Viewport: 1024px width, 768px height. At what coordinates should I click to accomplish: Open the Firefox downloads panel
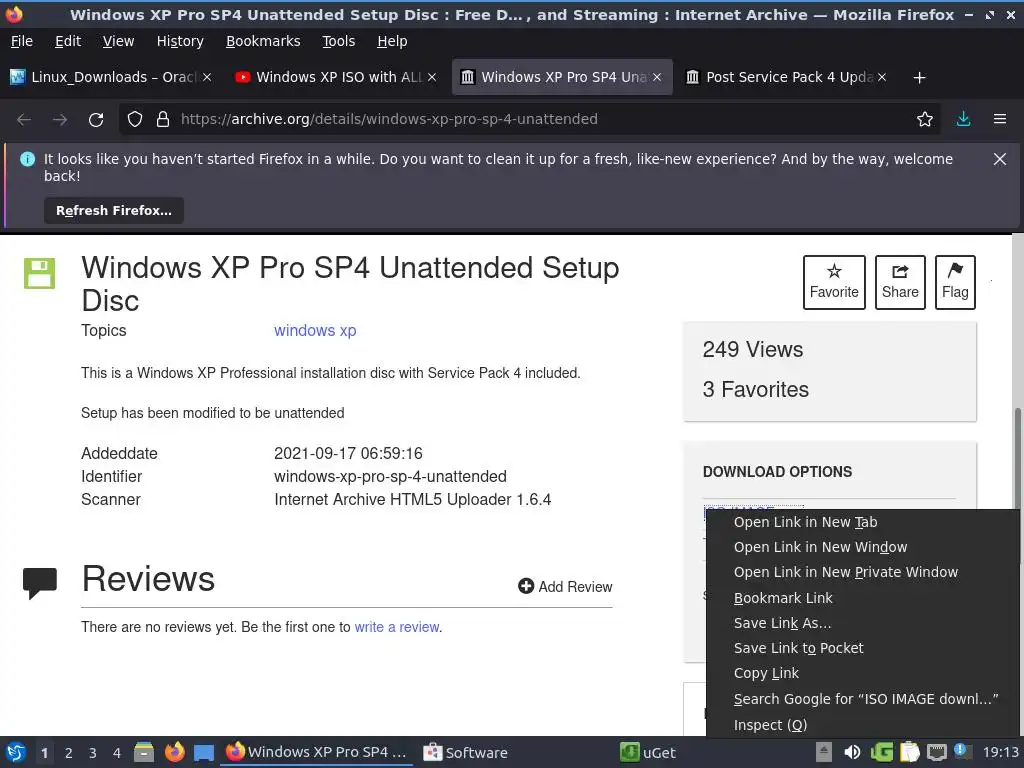point(963,119)
